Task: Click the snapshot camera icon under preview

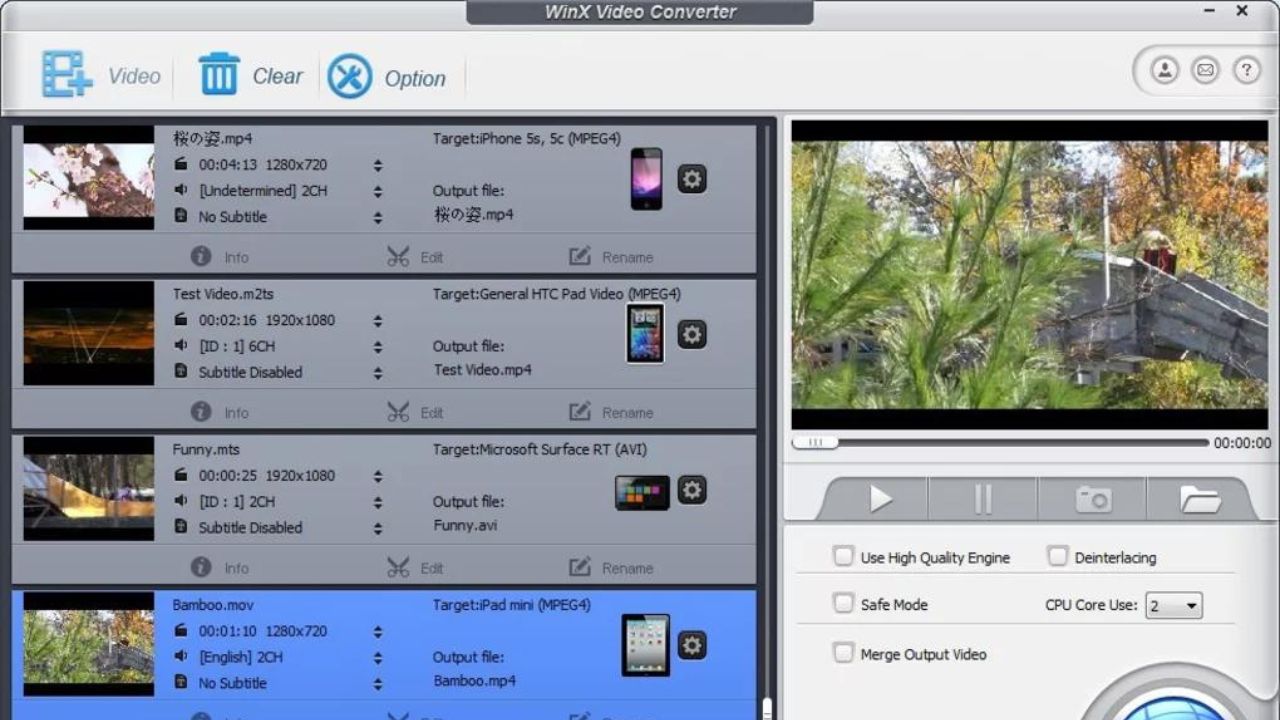Action: 1093,499
